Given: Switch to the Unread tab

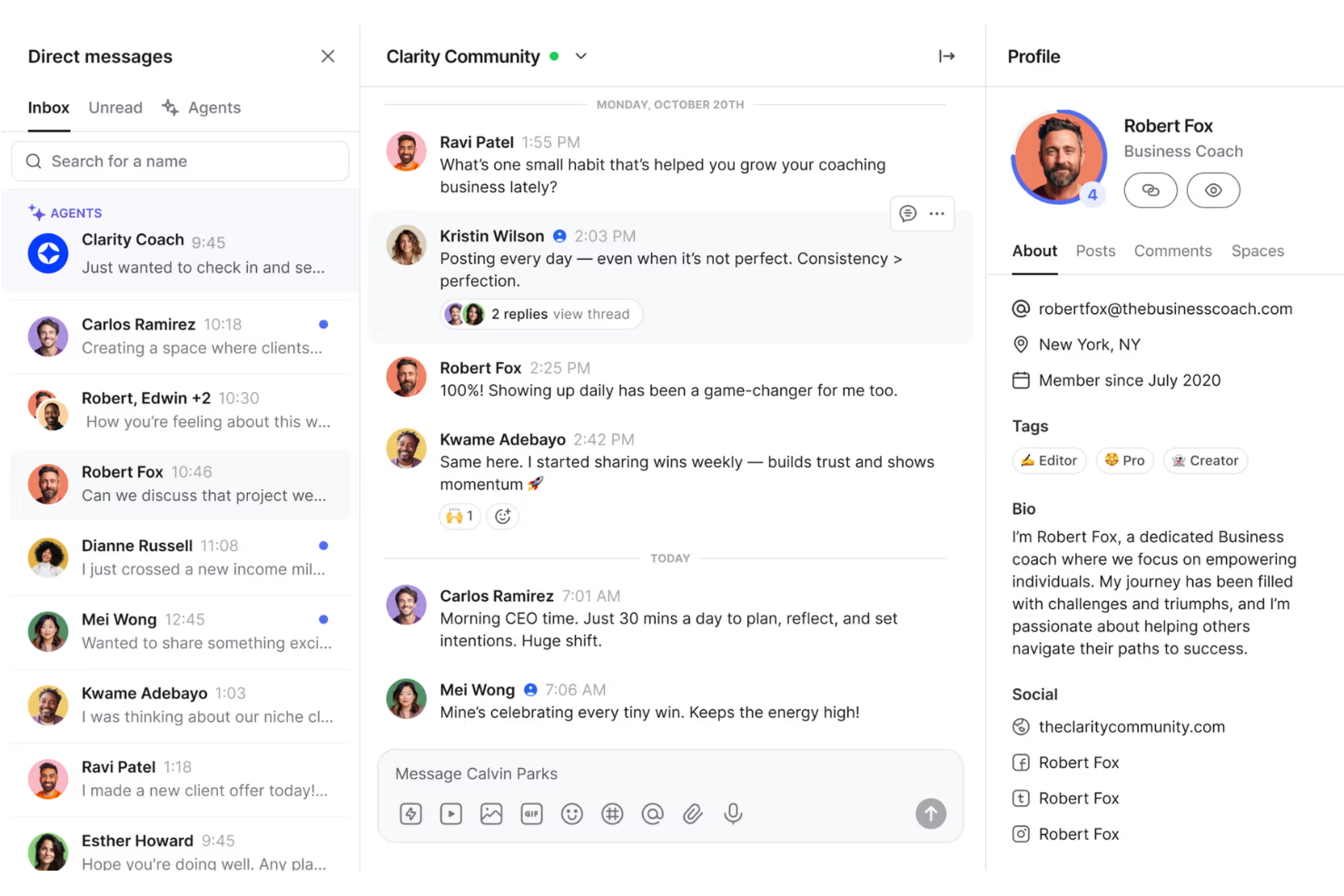Looking at the screenshot, I should [x=114, y=107].
